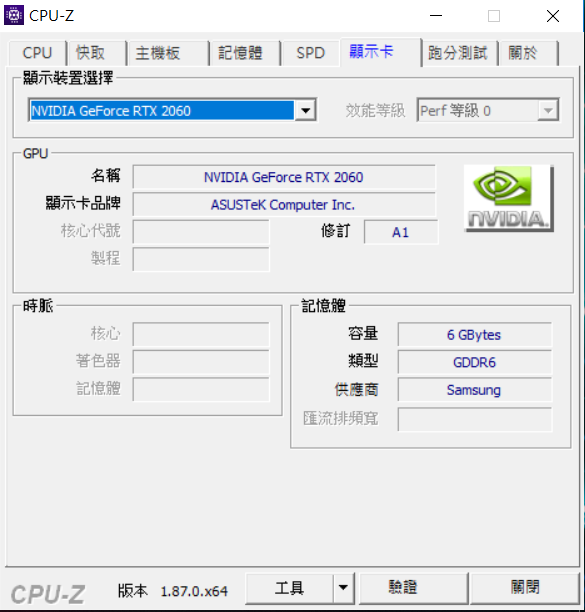
Task: Click the empty 著色器 clock field
Action: (201, 362)
